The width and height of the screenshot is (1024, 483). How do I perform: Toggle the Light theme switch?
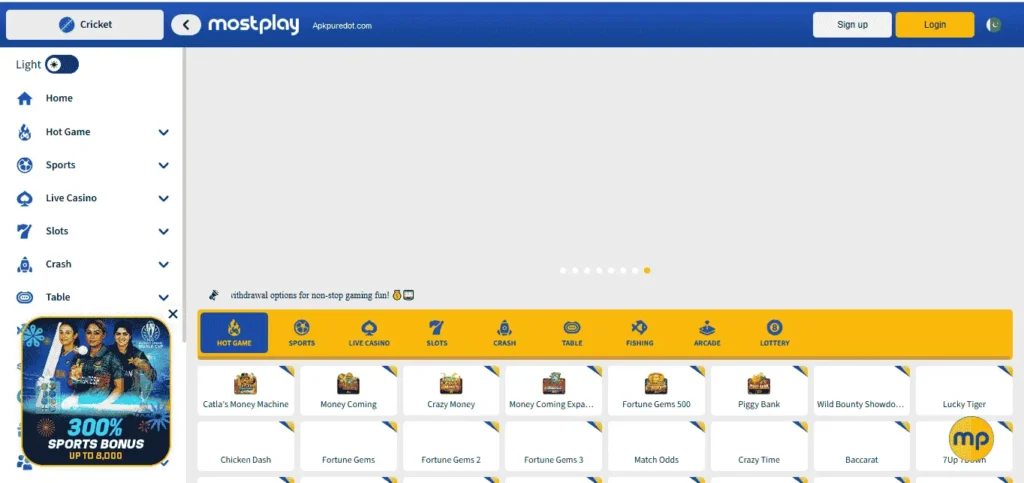click(61, 65)
